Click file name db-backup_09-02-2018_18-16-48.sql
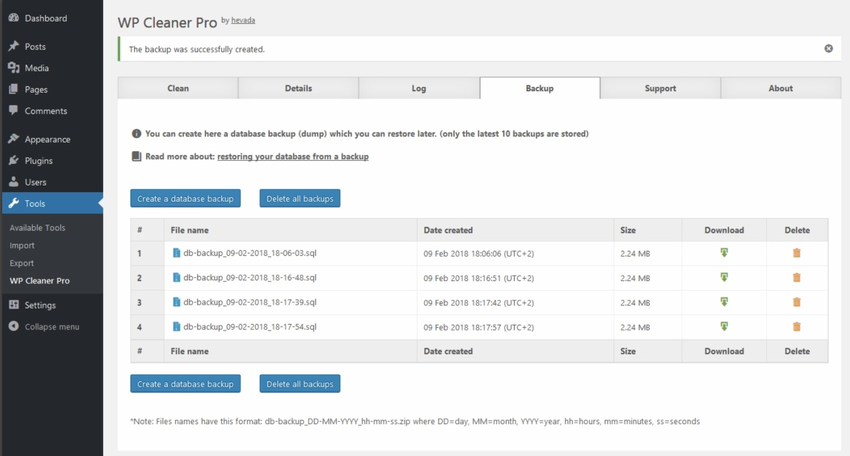The width and height of the screenshot is (850, 456). pyautogui.click(x=250, y=277)
